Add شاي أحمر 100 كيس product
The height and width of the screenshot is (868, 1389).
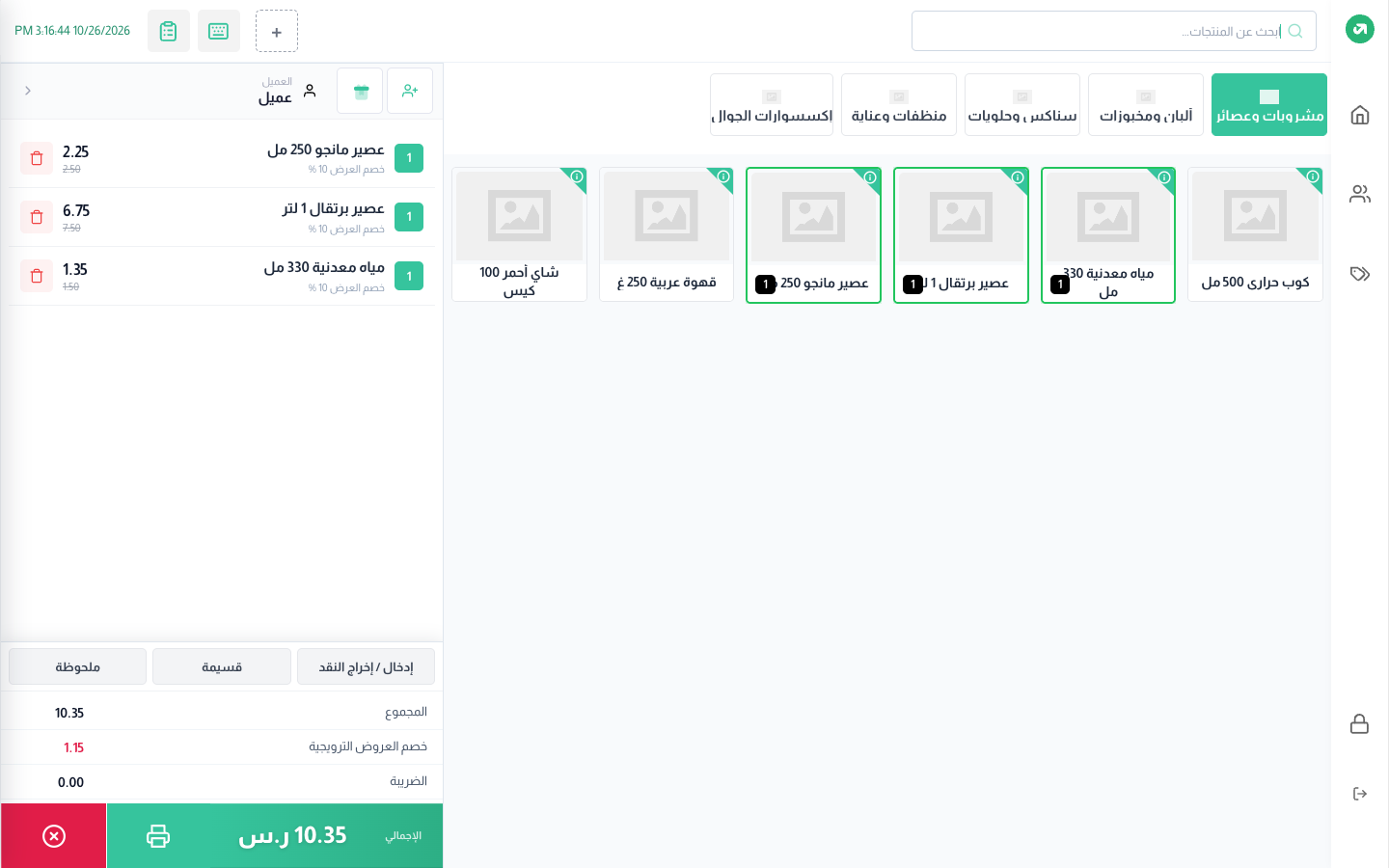click(519, 234)
